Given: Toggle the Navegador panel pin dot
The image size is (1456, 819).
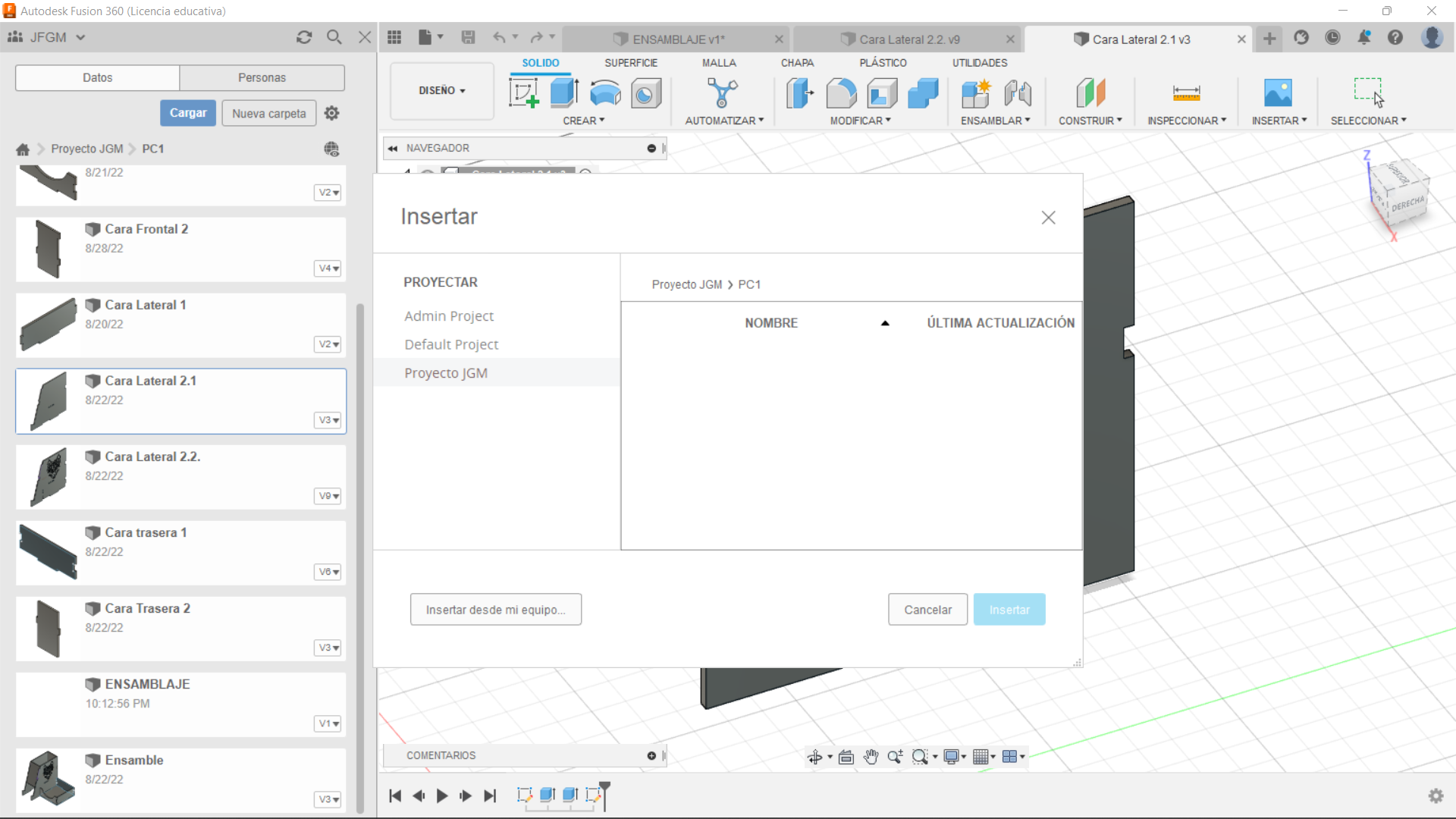Looking at the screenshot, I should coord(651,148).
